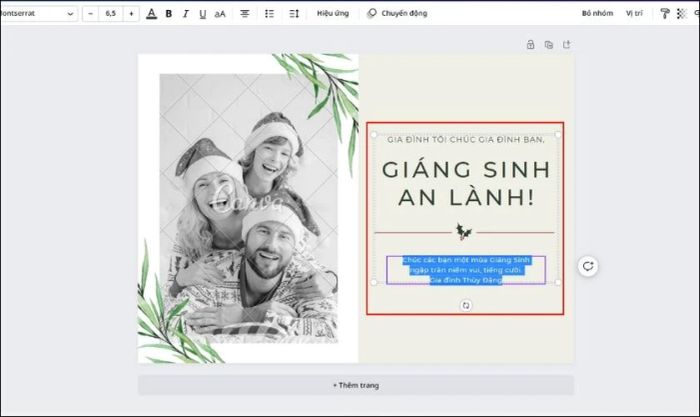Select the holly divider ornament
This screenshot has height=417, width=700.
pyautogui.click(x=464, y=232)
